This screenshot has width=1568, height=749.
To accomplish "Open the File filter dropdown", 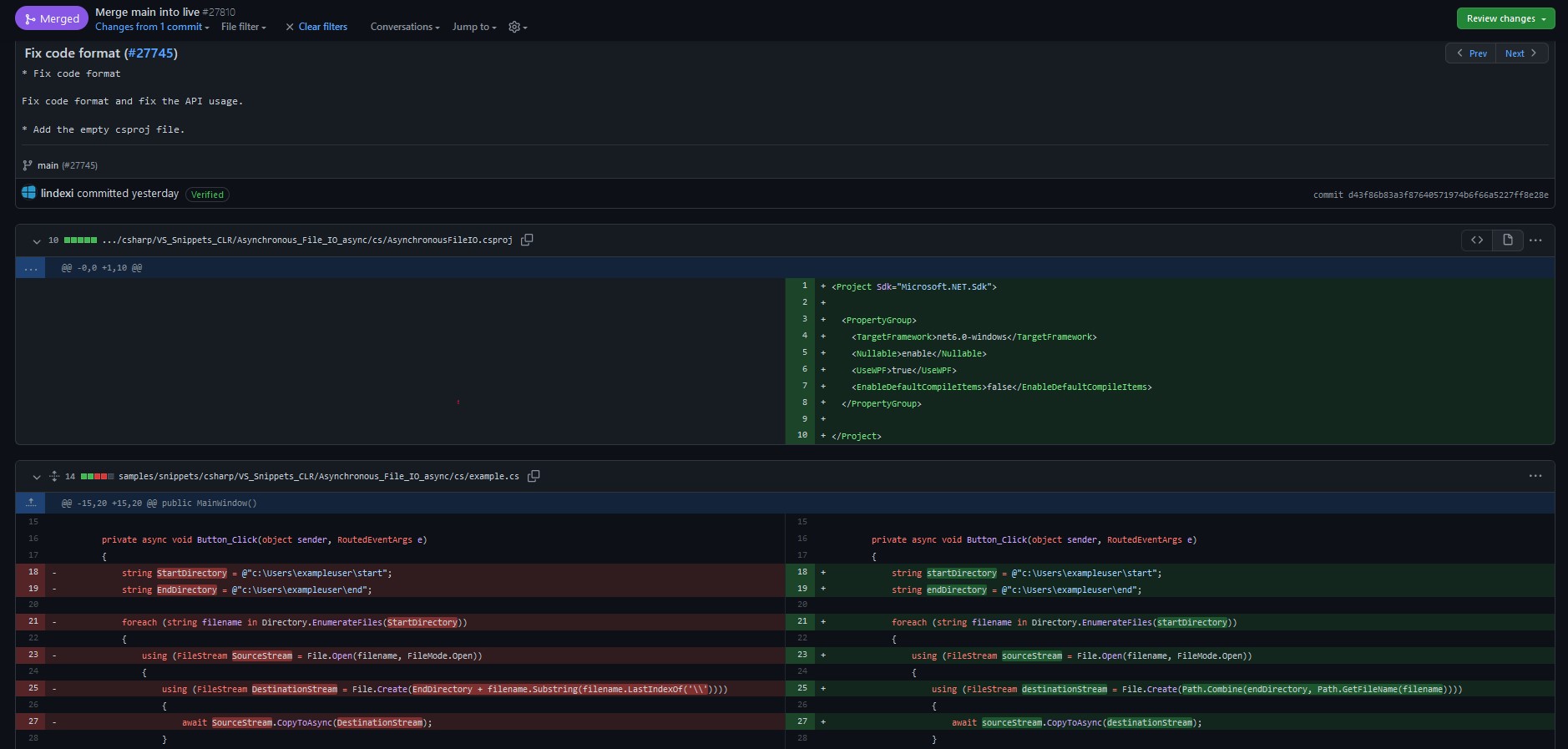I will pyautogui.click(x=243, y=27).
